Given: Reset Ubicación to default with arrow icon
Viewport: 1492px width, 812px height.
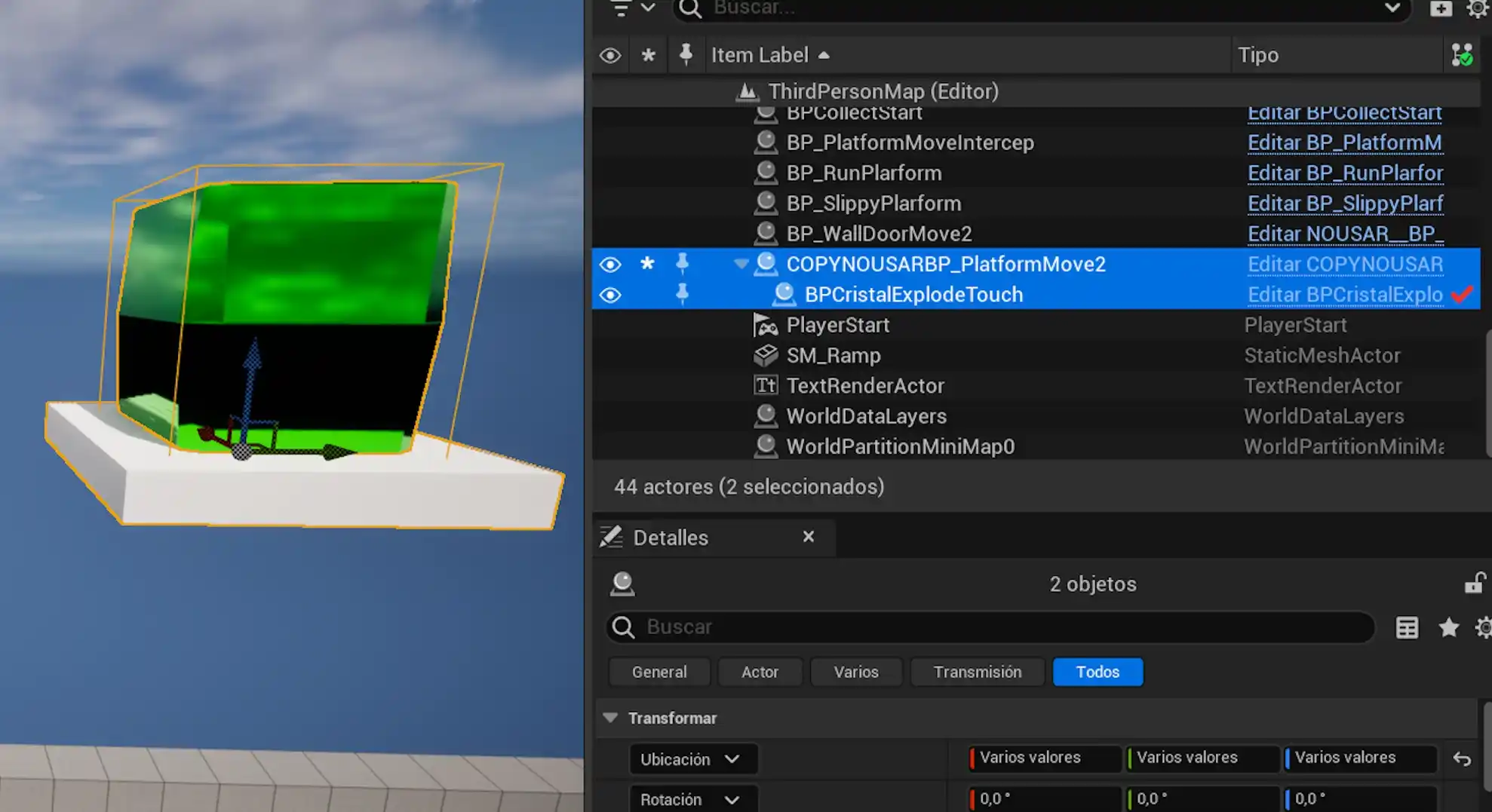Looking at the screenshot, I should [1462, 759].
